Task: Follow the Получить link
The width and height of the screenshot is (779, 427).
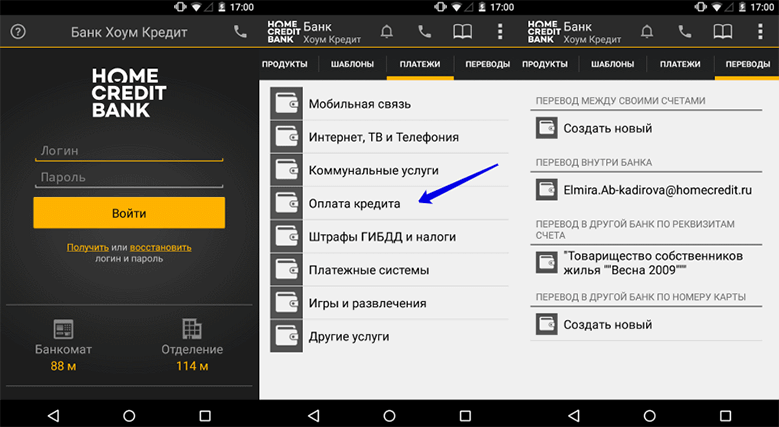Action: pos(88,247)
